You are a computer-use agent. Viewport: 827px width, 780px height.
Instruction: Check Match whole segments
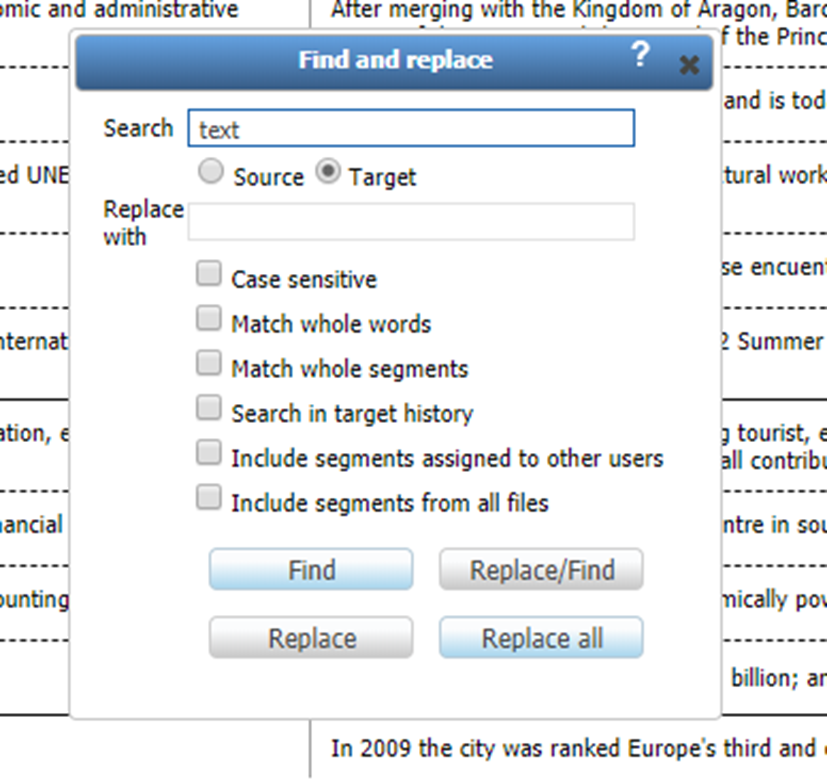209,362
